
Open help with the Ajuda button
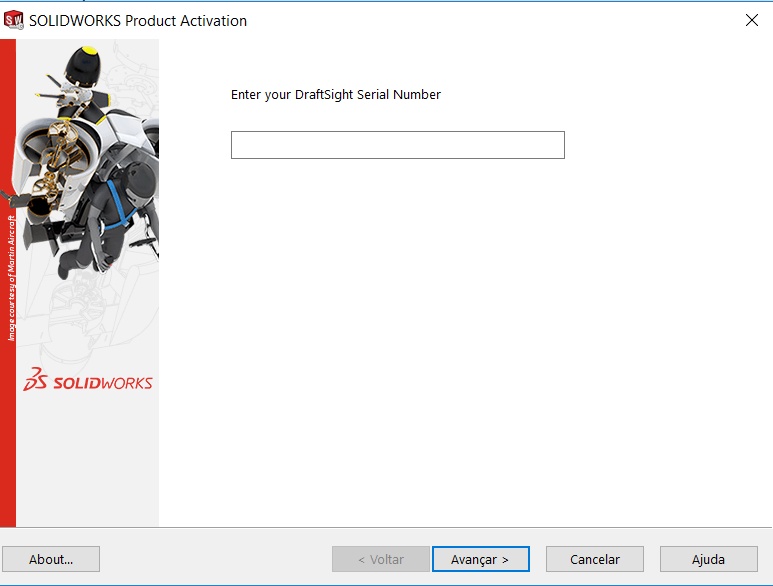[708, 559]
